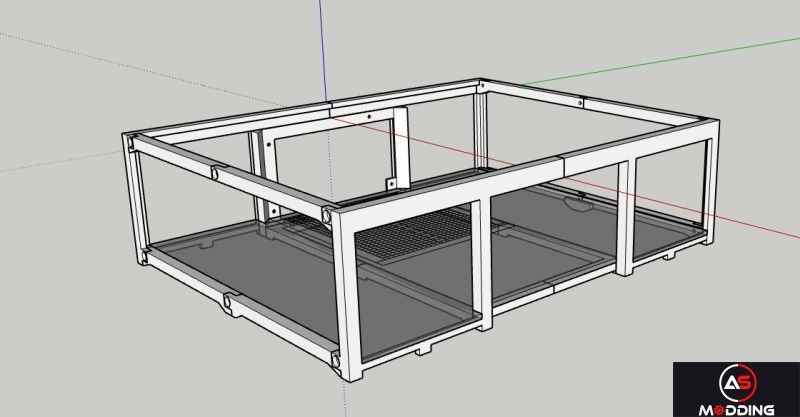Select the solid blue vertical axis line
The height and width of the screenshot is (417, 800).
(323, 51)
